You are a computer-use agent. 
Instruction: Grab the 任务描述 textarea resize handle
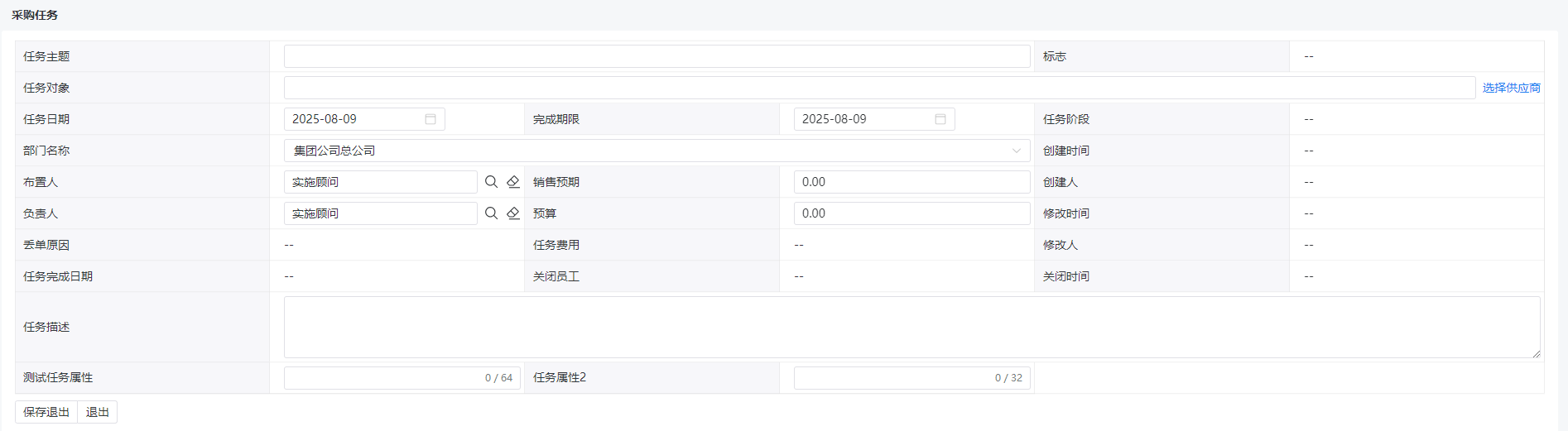click(x=1536, y=353)
